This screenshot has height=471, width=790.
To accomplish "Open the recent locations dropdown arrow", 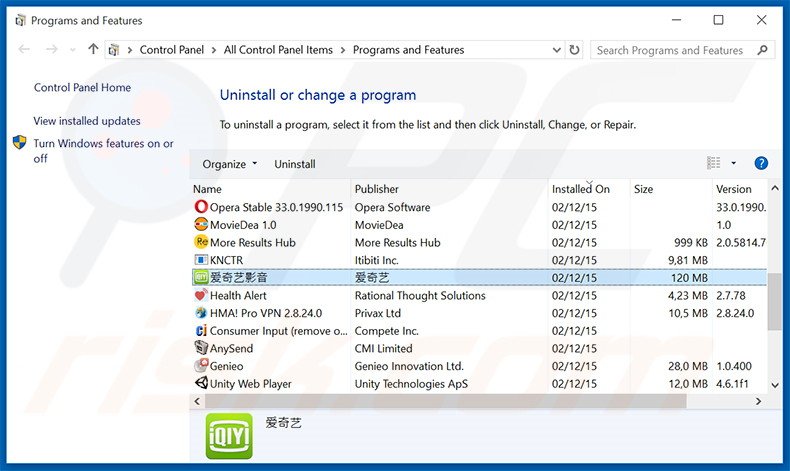I will click(73, 50).
